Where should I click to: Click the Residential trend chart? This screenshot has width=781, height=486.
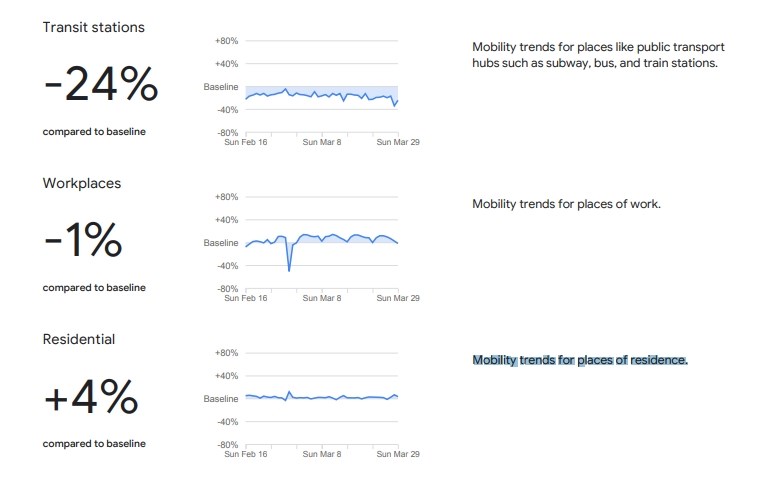pyautogui.click(x=322, y=397)
